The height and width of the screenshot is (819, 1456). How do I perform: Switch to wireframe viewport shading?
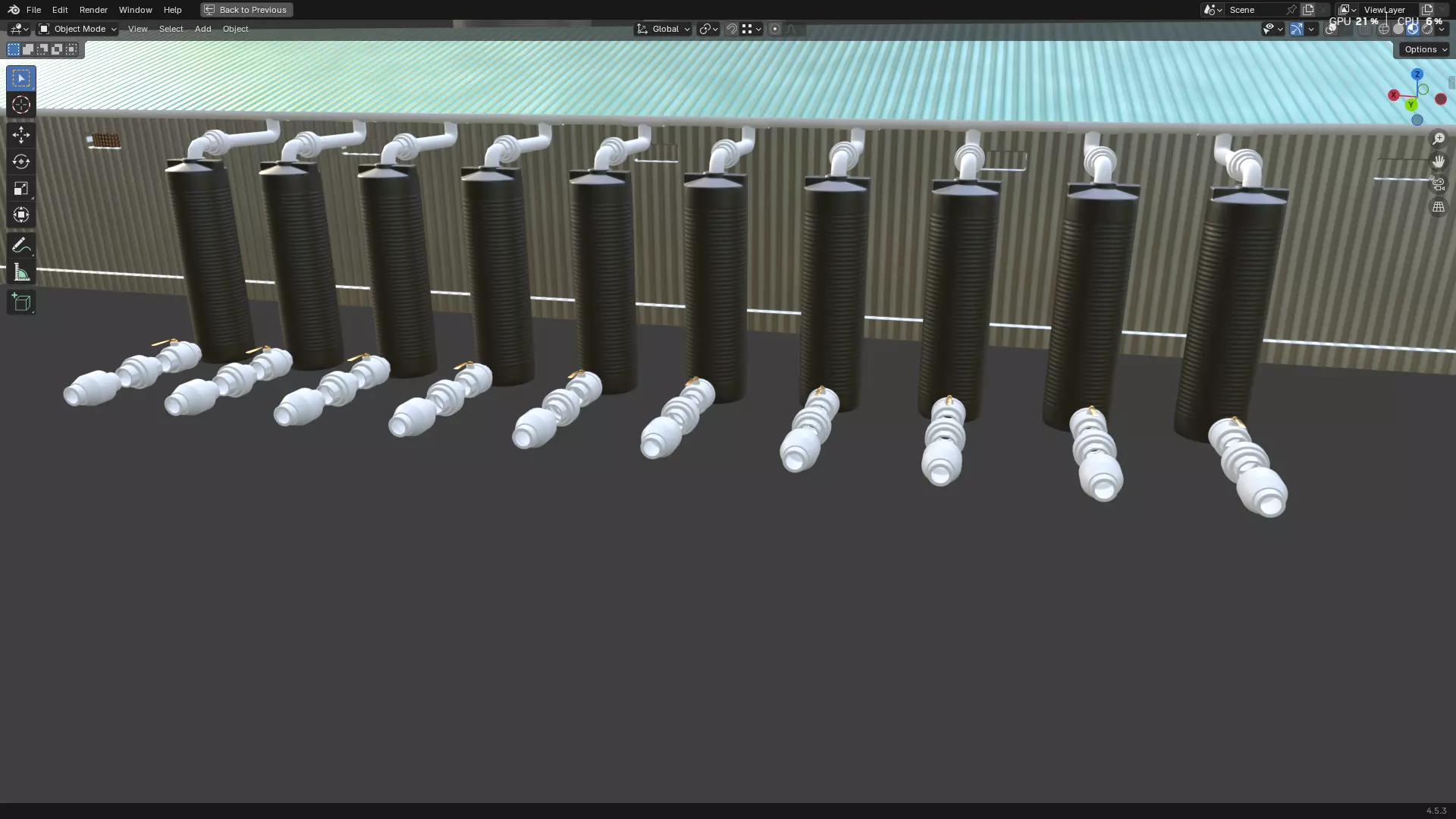[1384, 29]
